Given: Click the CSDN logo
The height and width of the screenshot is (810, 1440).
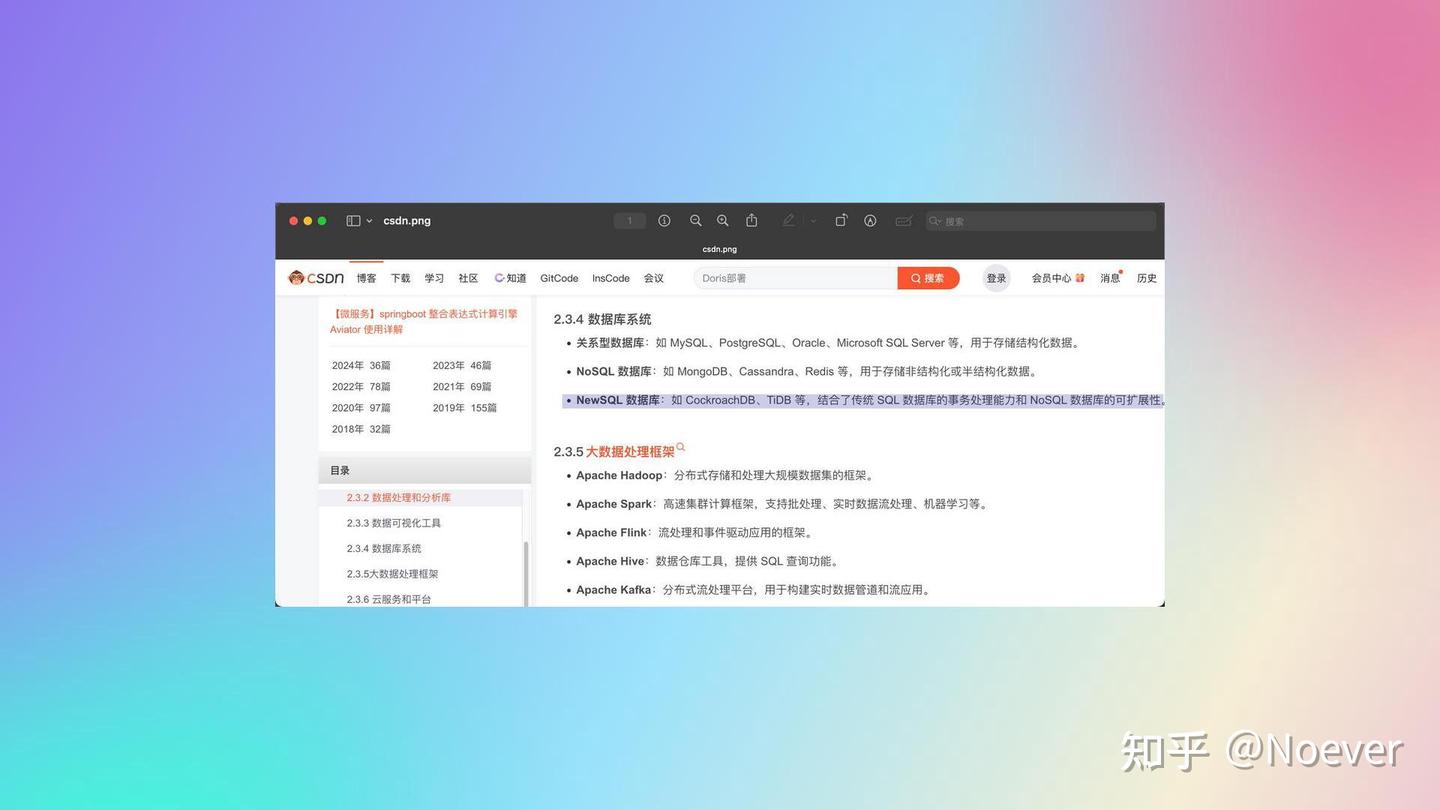Looking at the screenshot, I should tap(315, 278).
